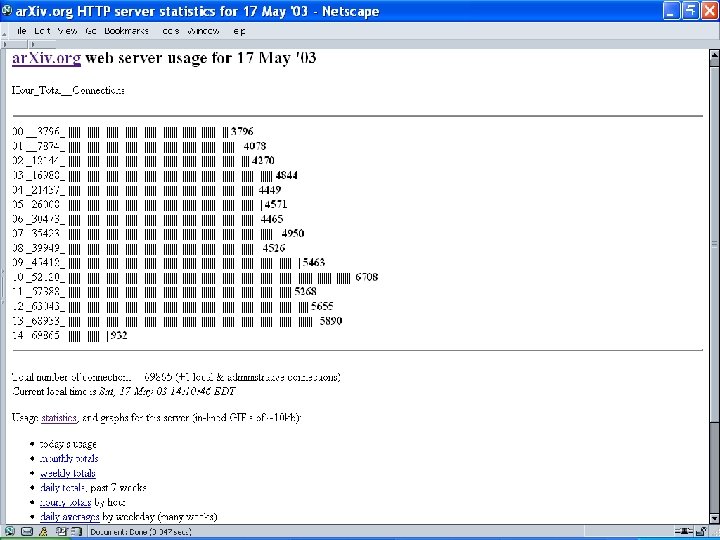The width and height of the screenshot is (720, 540).
Task: Expand the first collapsed toolbar grippy
Action: pyautogui.click(x=15, y=45)
